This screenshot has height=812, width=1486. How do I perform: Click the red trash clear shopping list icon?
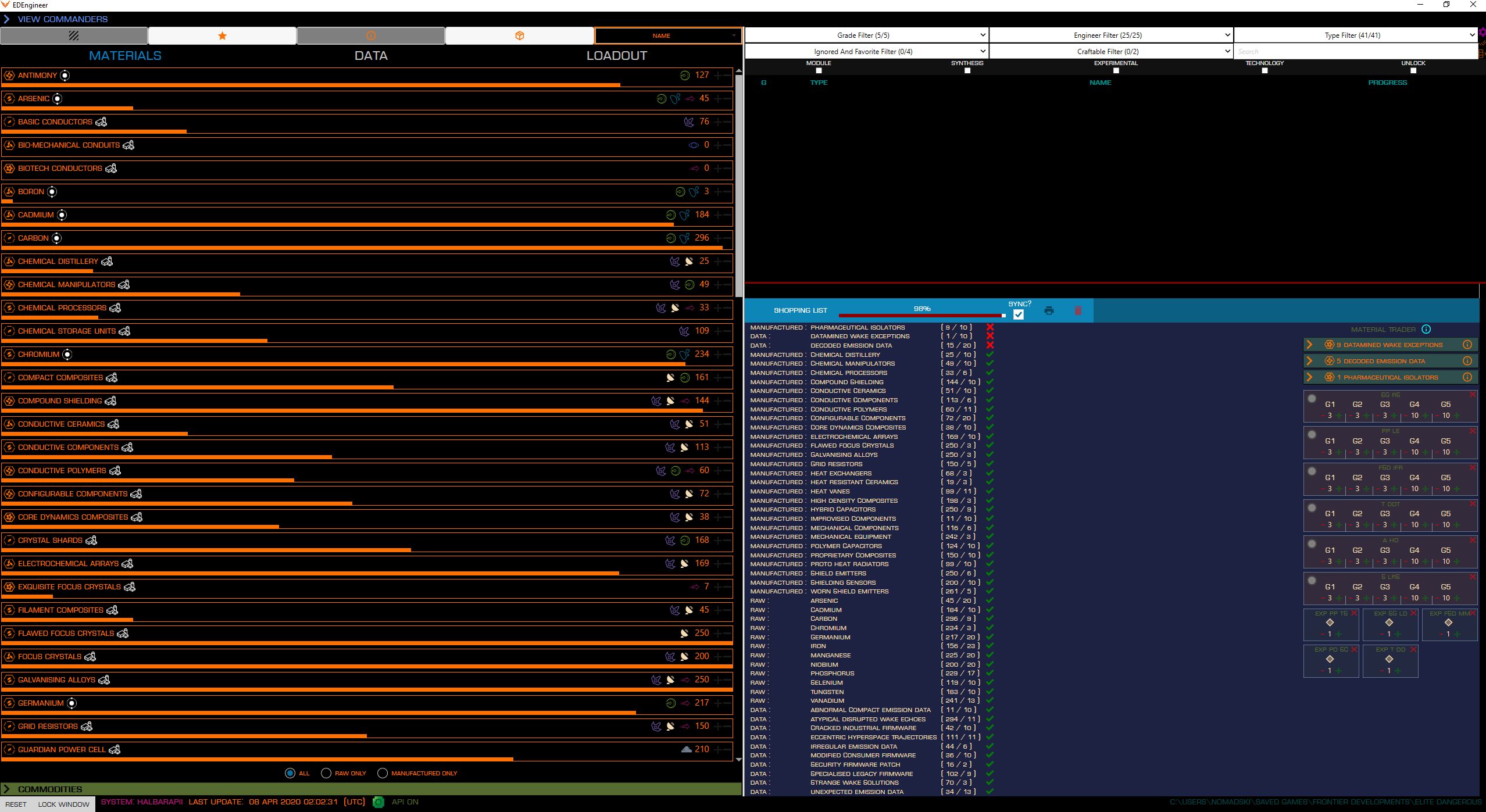(x=1078, y=310)
